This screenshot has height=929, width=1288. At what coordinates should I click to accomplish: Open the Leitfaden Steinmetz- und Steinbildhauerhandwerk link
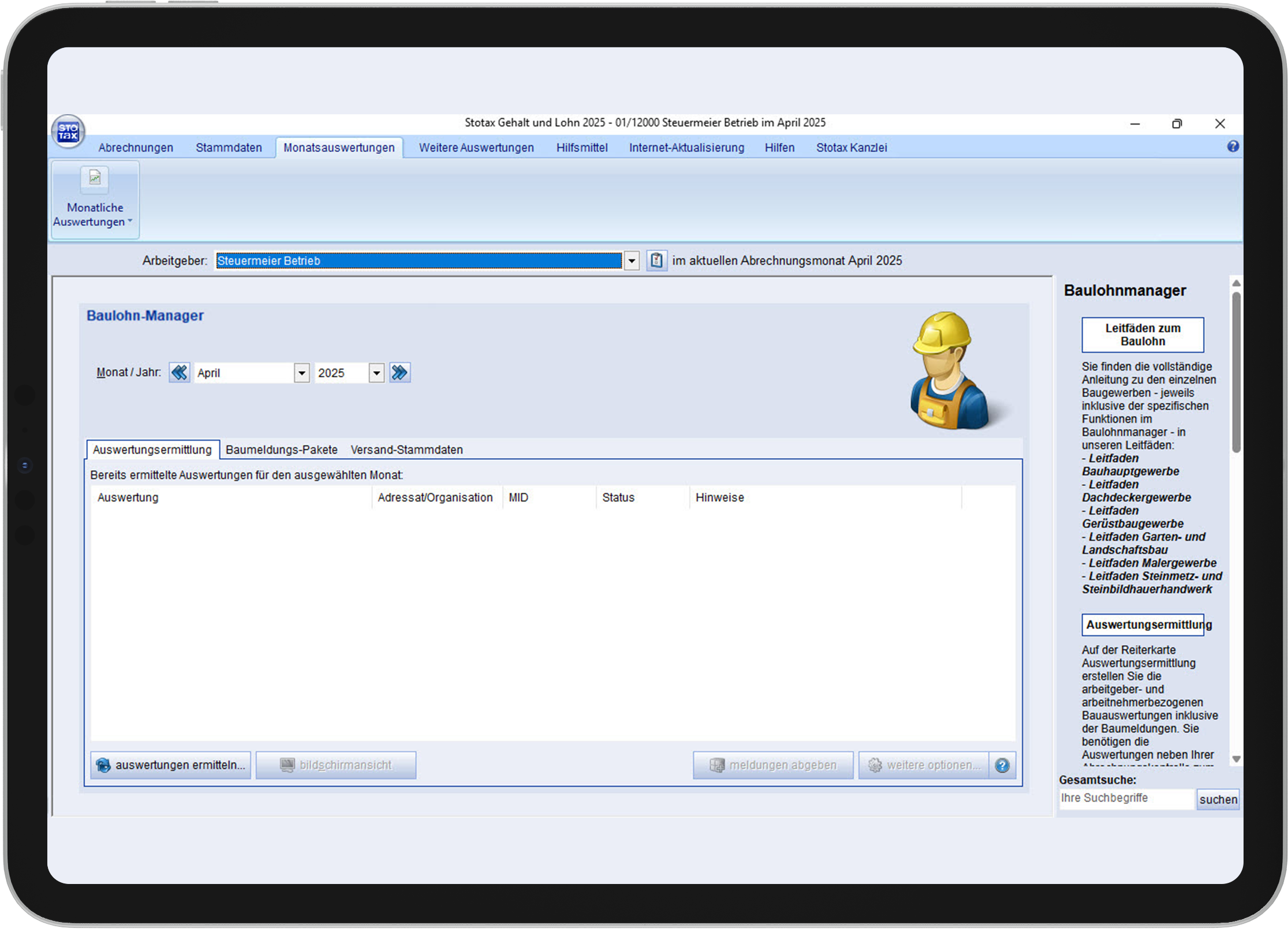coord(1152,583)
